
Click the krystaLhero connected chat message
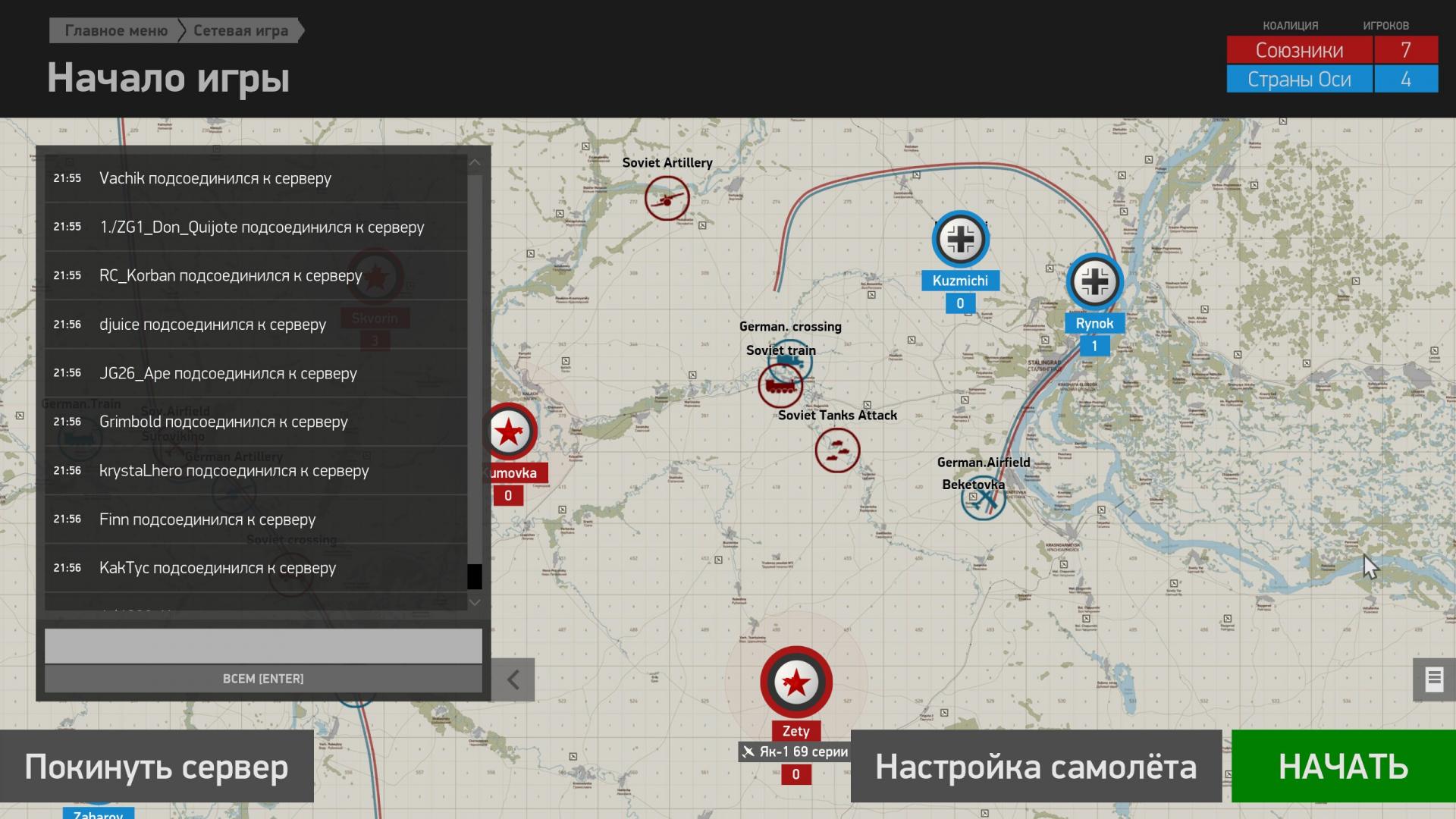256,470
